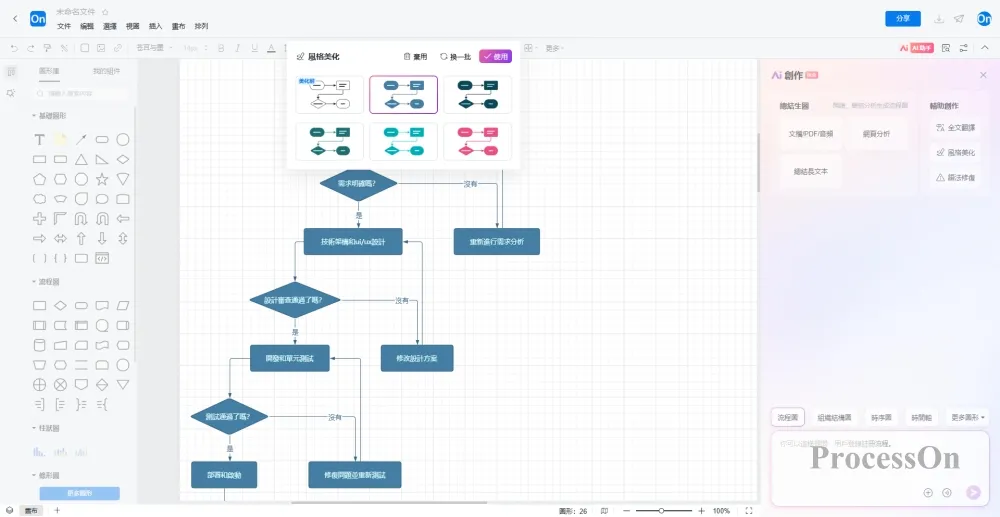Close the AI creation panel
This screenshot has width=1000, height=517.
982,75
